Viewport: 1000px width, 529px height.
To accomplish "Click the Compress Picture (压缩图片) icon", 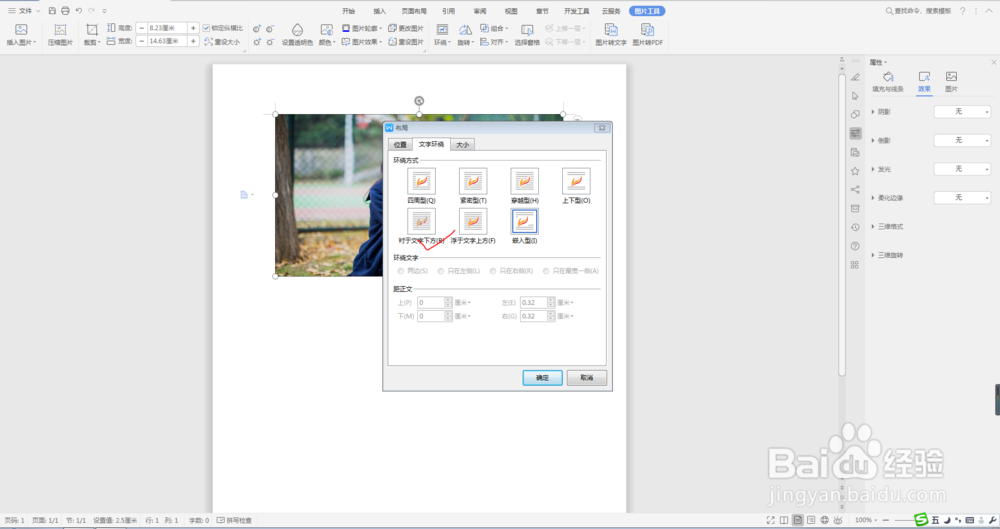I will pos(60,30).
